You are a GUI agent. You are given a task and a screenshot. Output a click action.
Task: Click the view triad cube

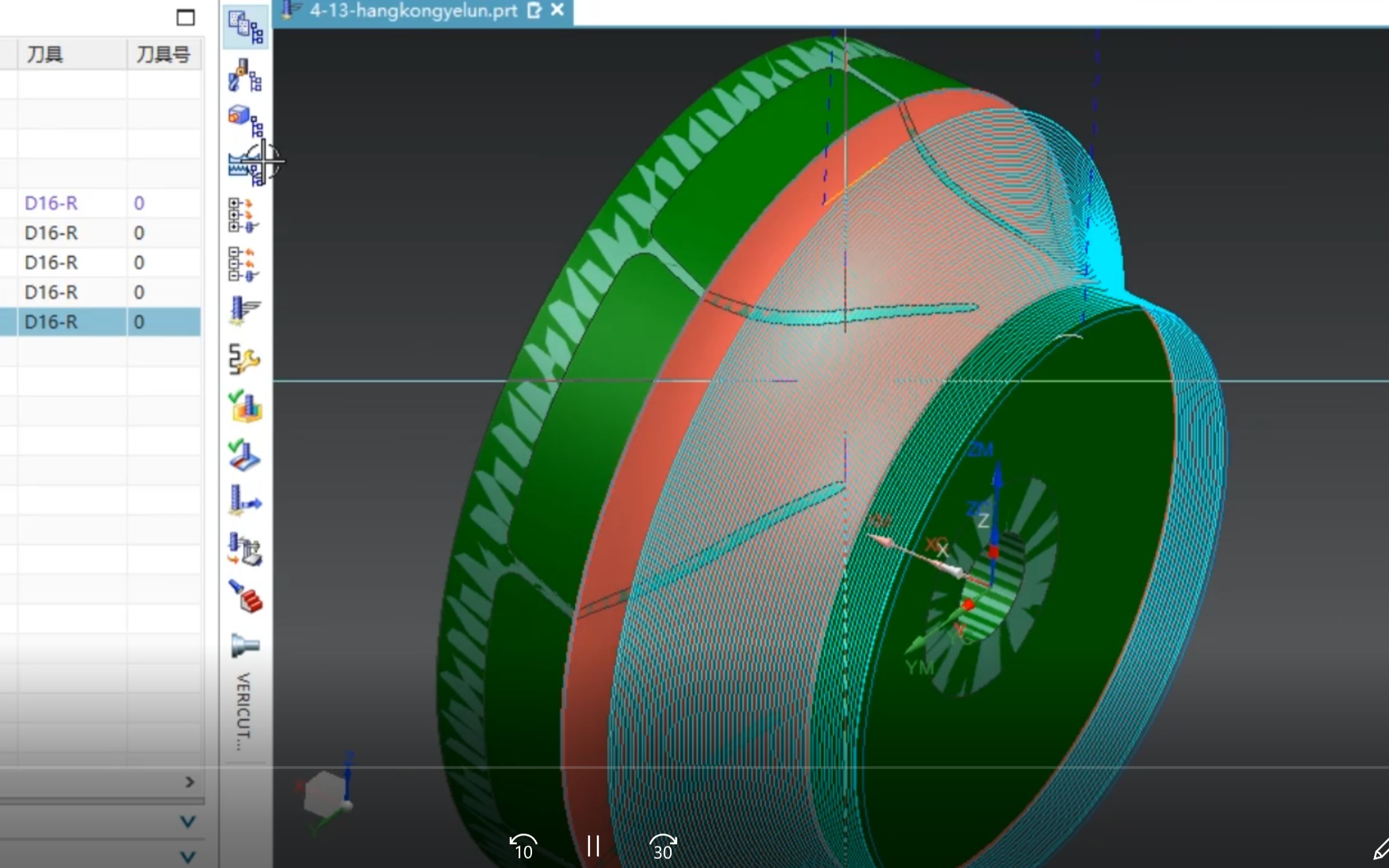(325, 793)
